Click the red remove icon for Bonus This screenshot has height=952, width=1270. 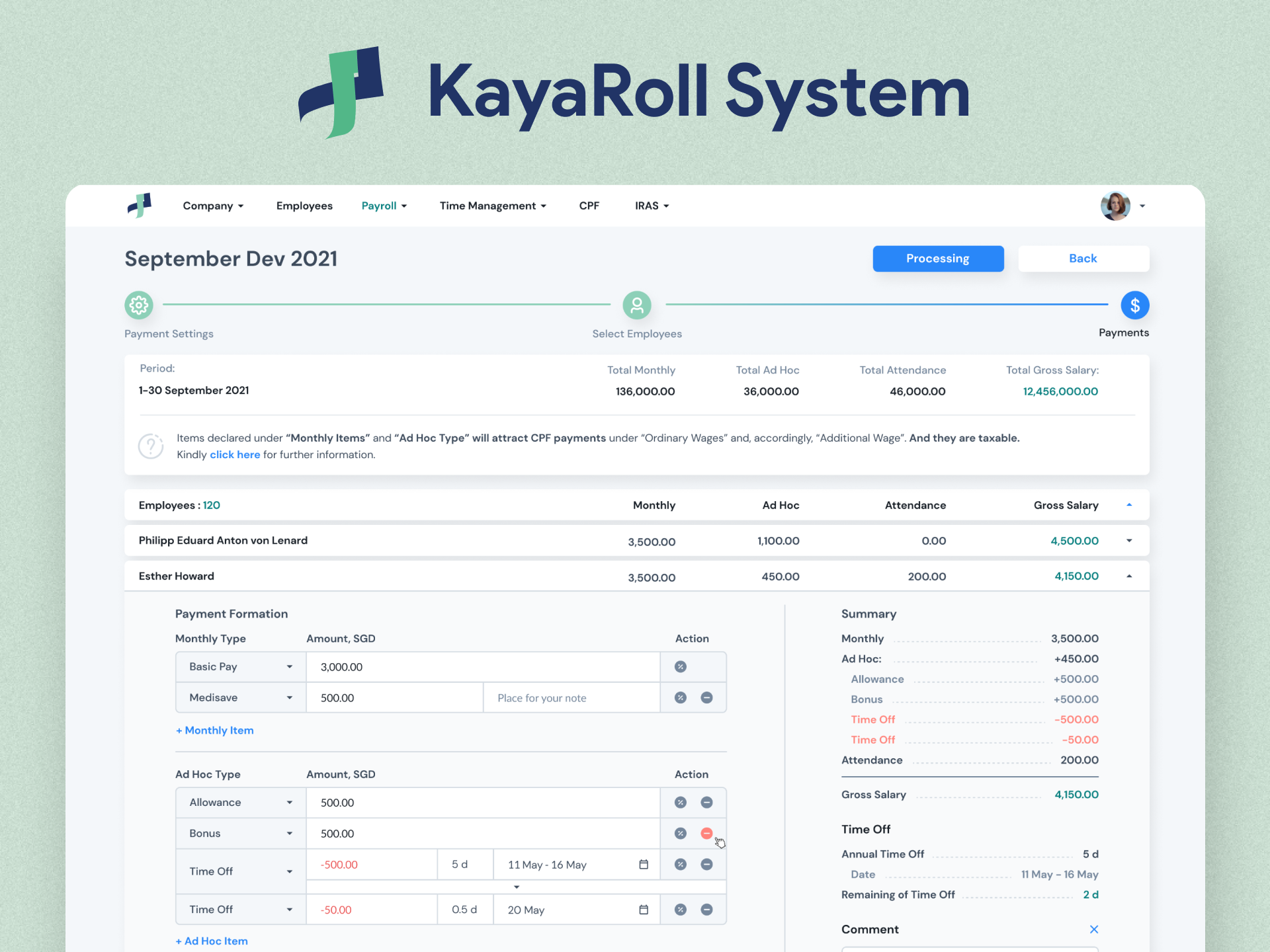pos(706,833)
